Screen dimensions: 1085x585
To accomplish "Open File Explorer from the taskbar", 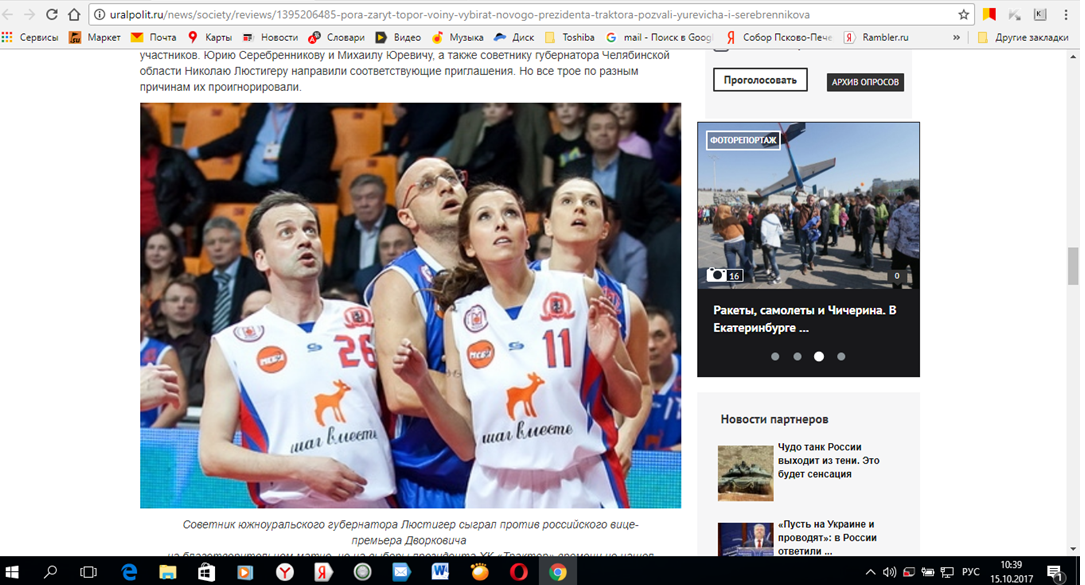I will [168, 572].
